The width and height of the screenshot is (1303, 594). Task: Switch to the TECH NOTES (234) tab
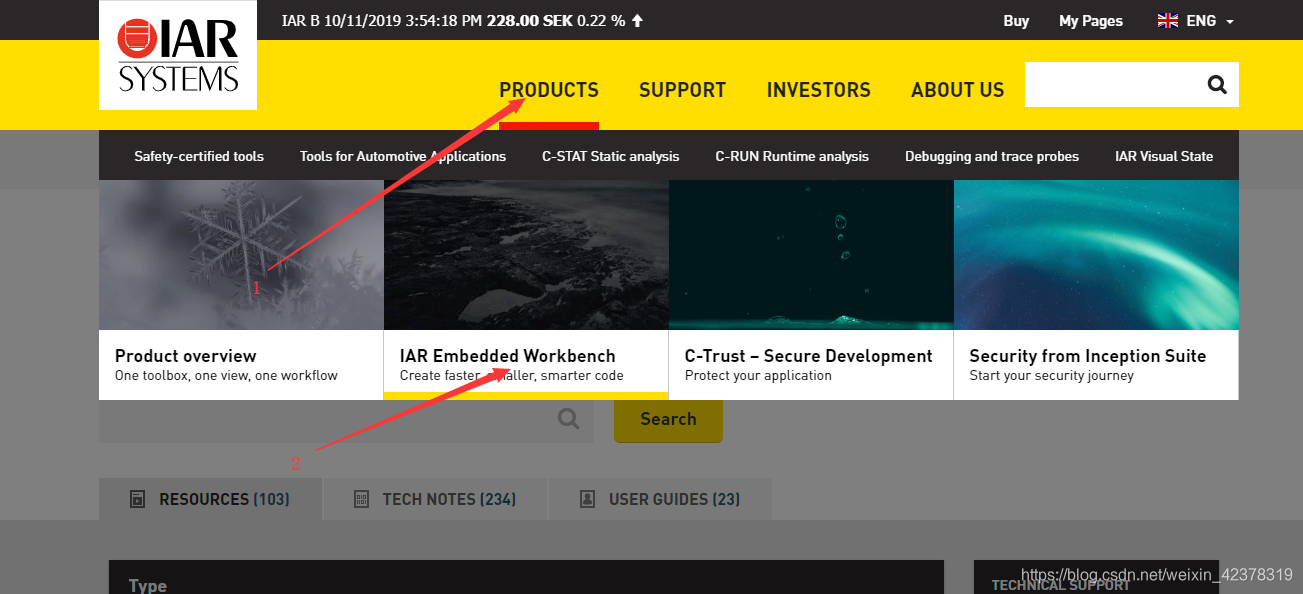click(435, 499)
